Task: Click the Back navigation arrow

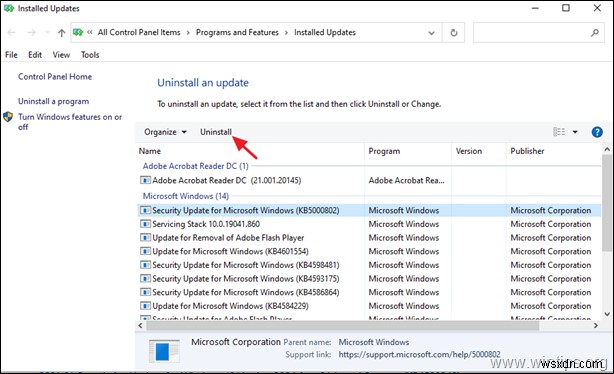Action: click(11, 33)
